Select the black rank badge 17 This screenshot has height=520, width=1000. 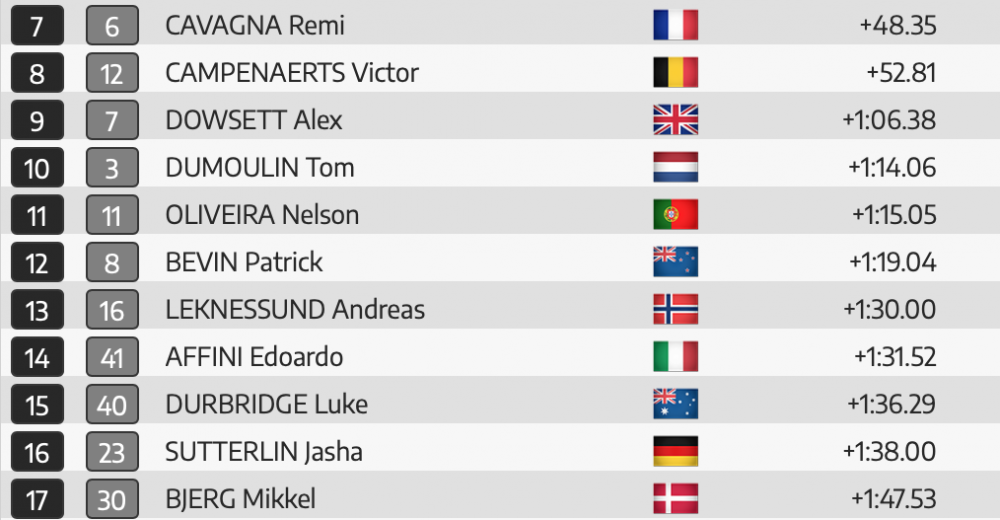tap(37, 500)
